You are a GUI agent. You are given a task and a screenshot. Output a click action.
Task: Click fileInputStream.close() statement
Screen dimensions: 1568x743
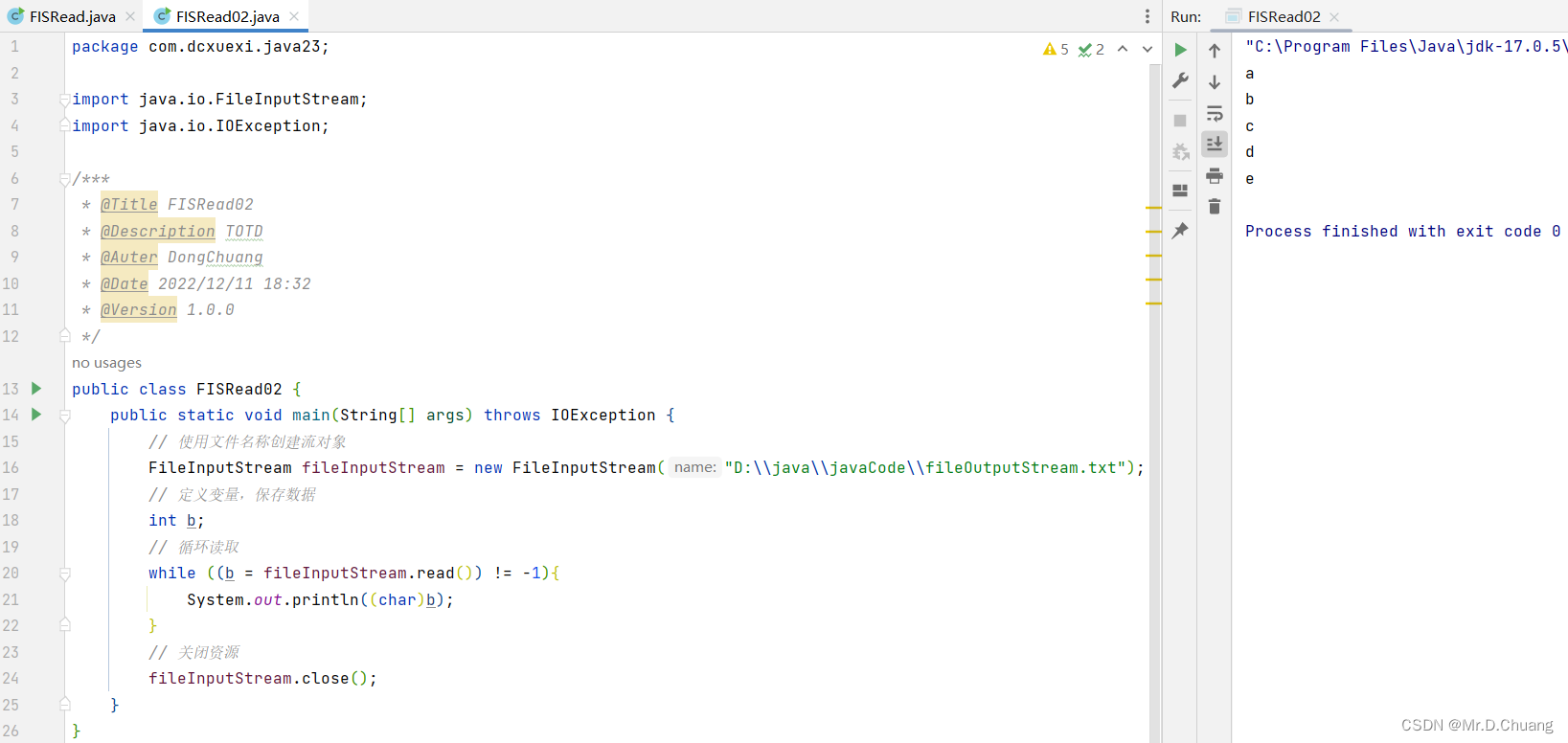tap(262, 678)
